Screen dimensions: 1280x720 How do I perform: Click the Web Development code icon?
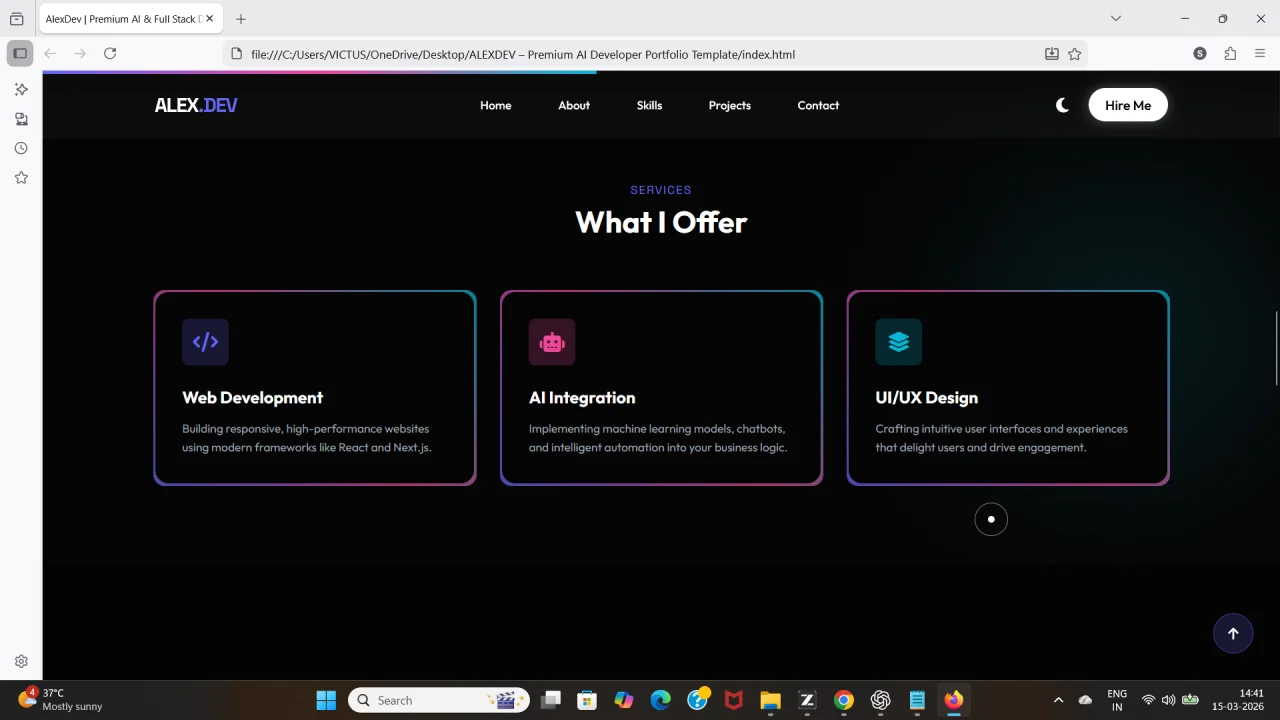click(x=205, y=342)
